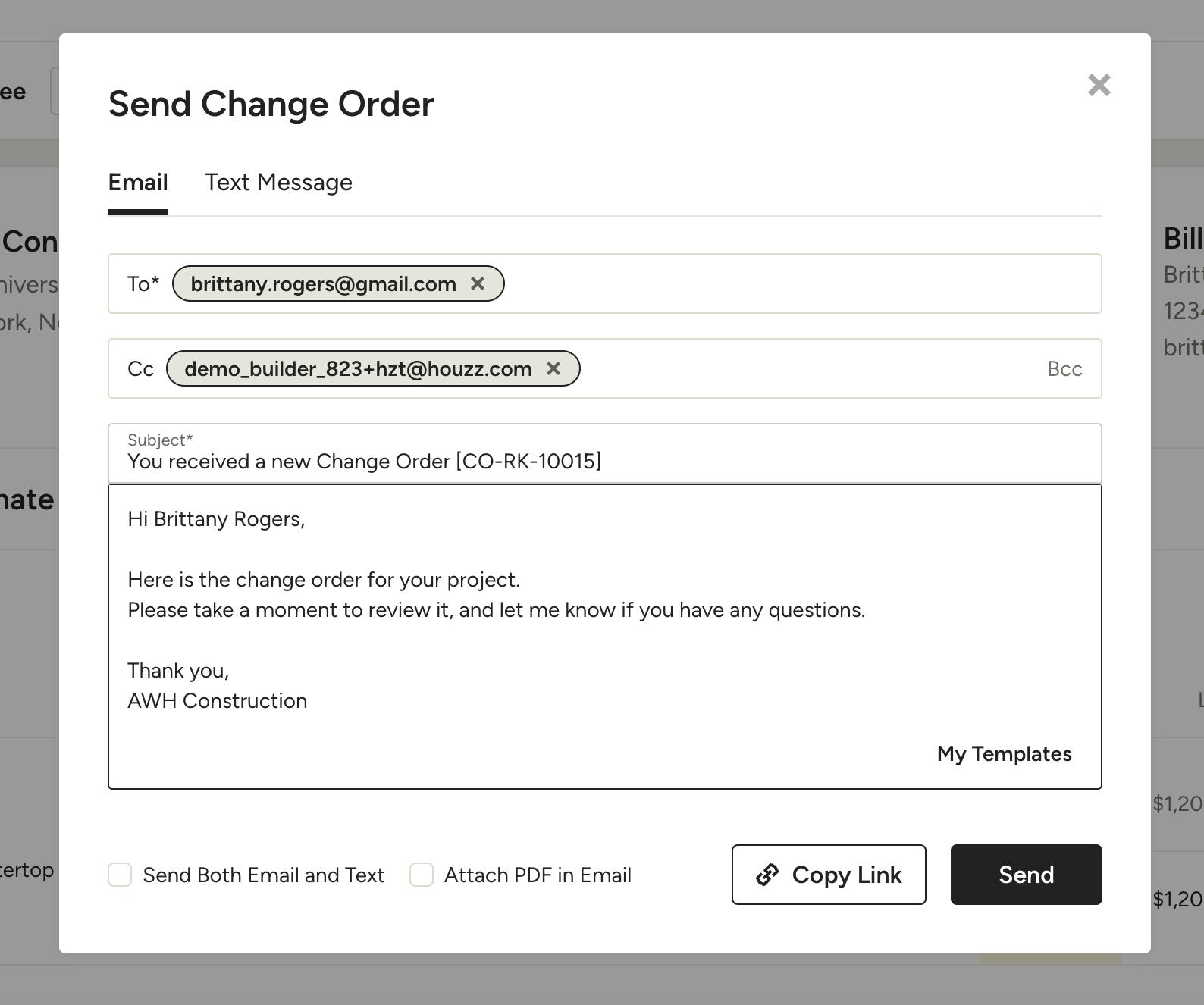The width and height of the screenshot is (1204, 1005).
Task: Close the Send Change Order dialog
Action: 1099,85
